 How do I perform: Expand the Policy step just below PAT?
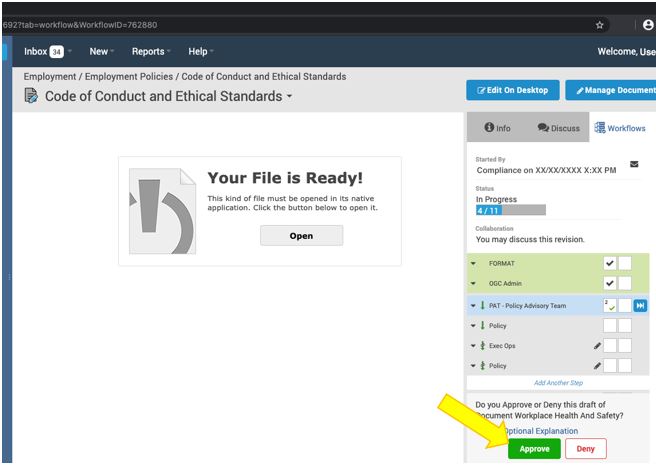(x=473, y=326)
